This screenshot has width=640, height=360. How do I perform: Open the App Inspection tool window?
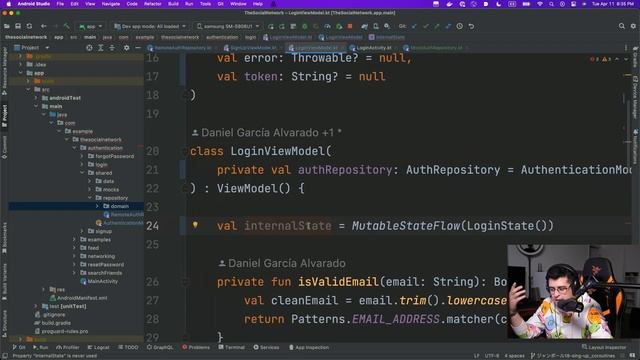[309, 347]
